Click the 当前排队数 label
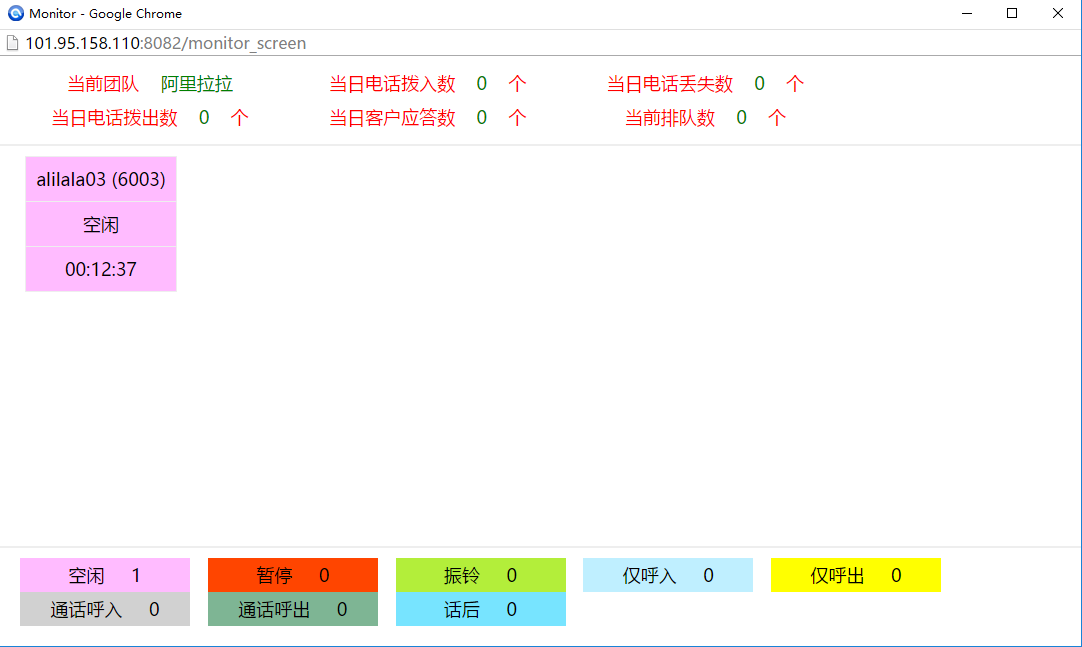This screenshot has width=1082, height=647. (x=670, y=118)
